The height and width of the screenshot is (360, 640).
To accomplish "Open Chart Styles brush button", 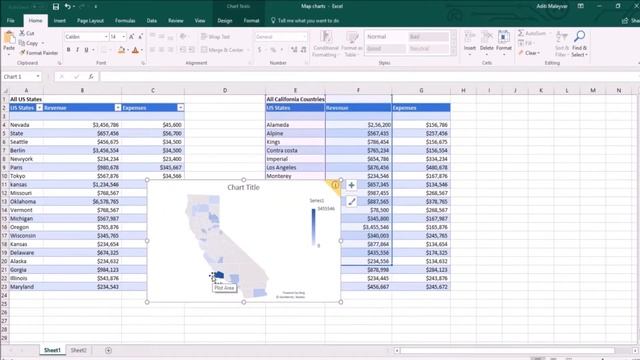I will click(351, 201).
